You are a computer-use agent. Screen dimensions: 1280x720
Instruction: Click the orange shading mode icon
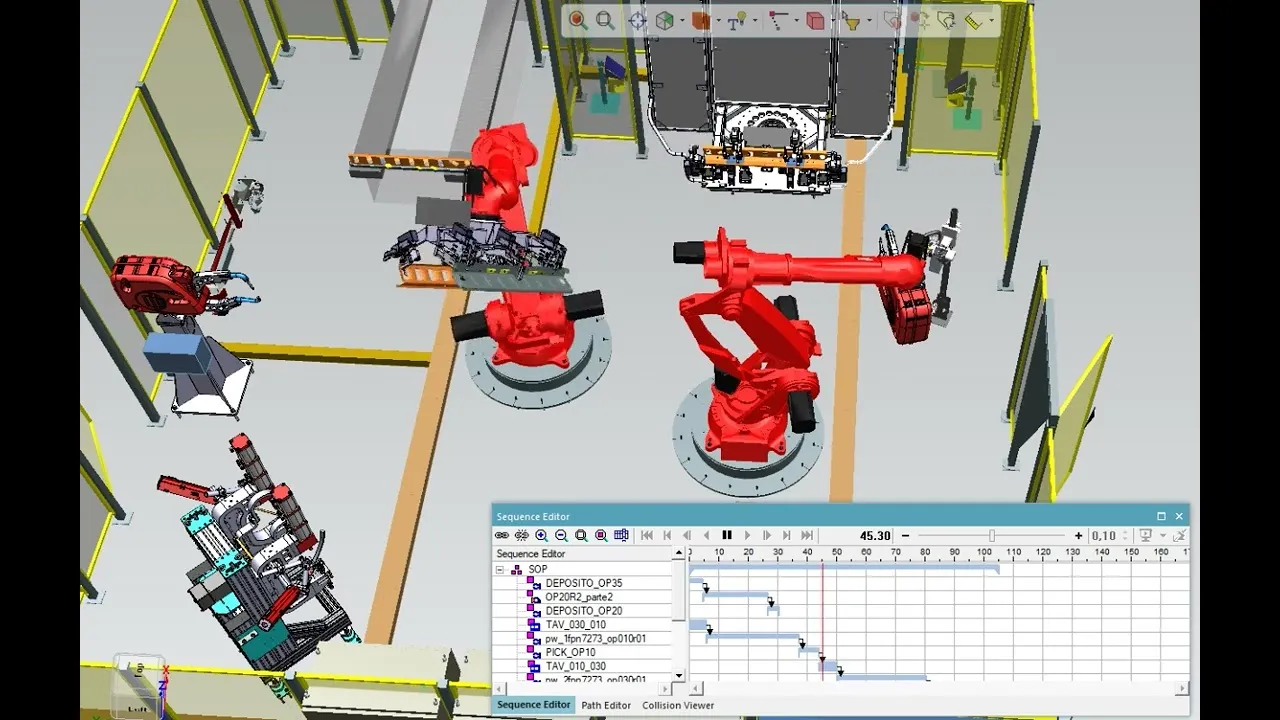701,20
